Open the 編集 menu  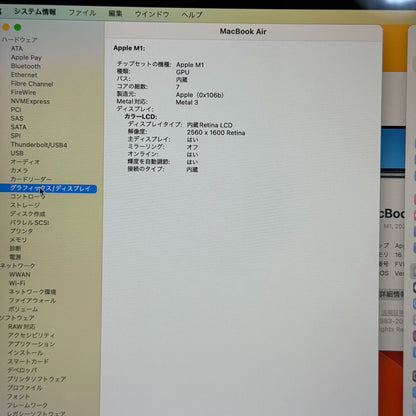[x=115, y=14]
